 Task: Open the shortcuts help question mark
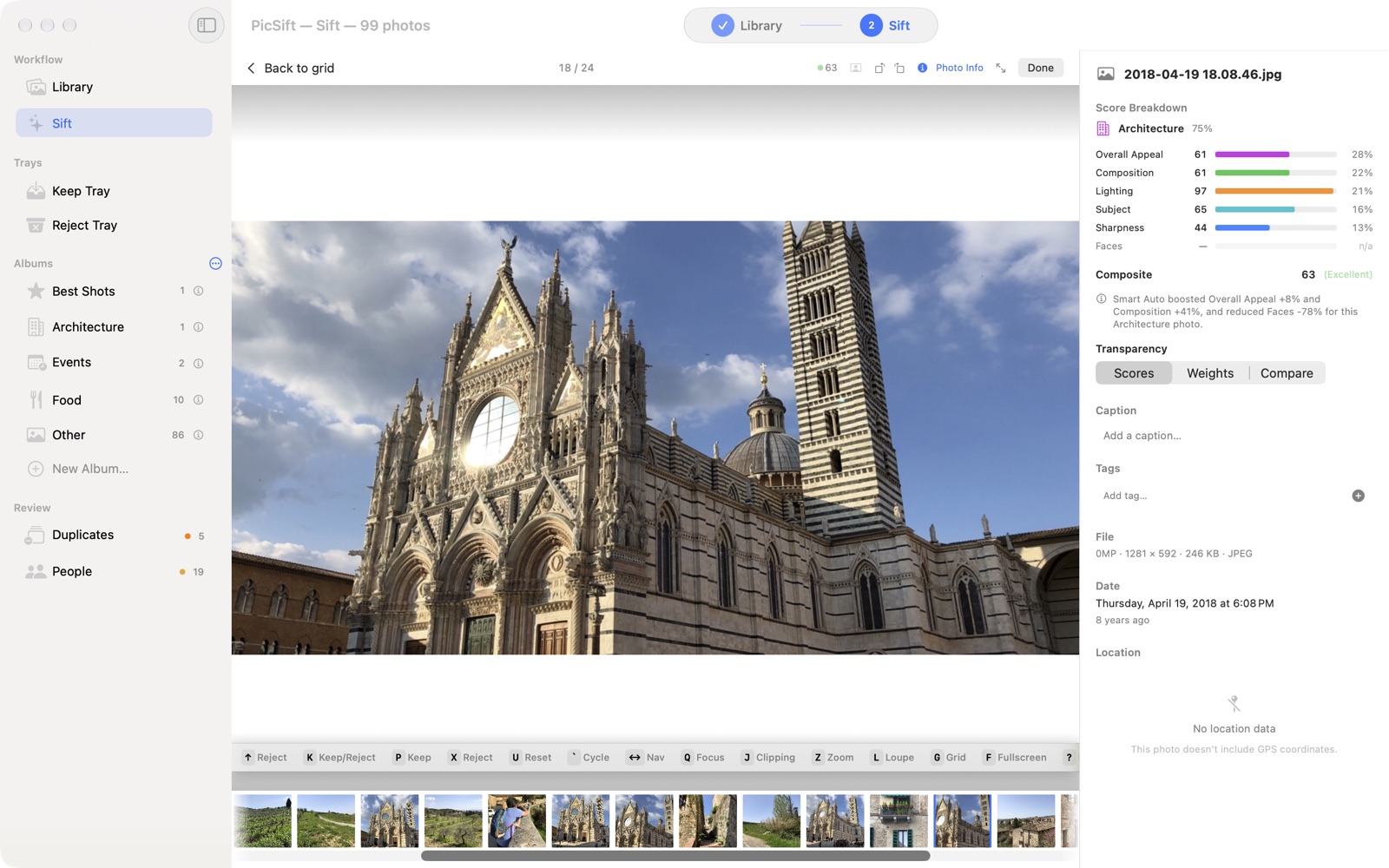[1069, 758]
